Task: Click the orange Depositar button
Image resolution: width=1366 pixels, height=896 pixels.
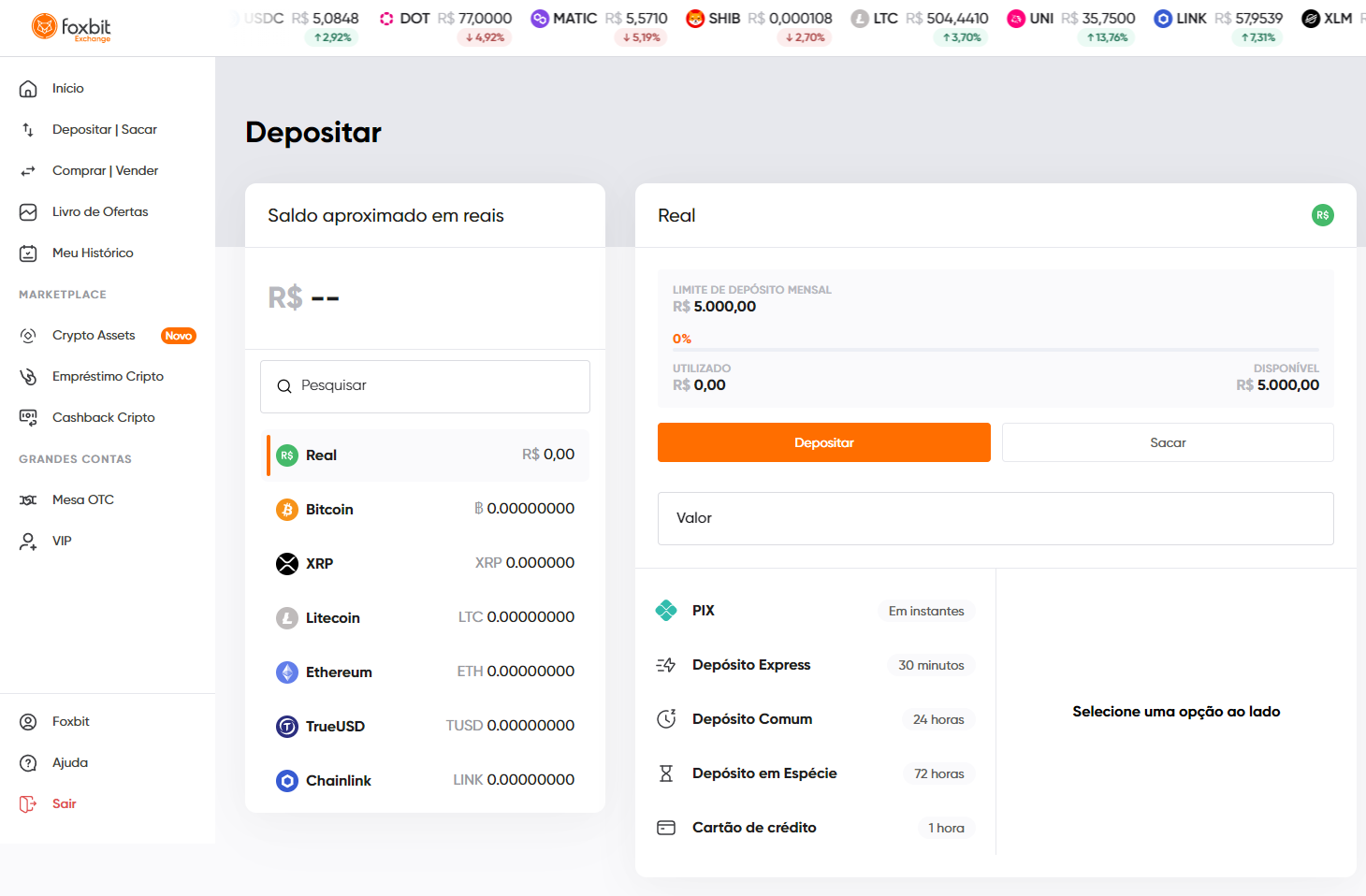Action: [824, 442]
